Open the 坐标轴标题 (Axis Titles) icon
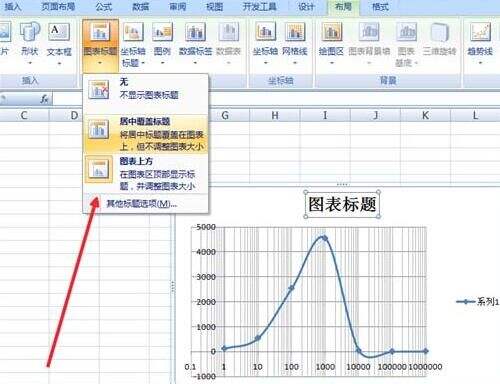The height and width of the screenshot is (384, 500). click(x=133, y=31)
